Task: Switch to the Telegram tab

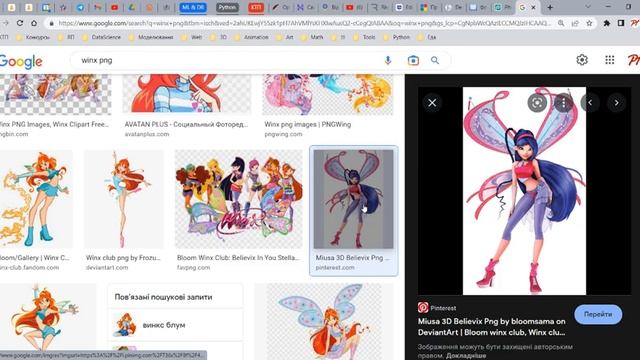Action: coord(80,7)
